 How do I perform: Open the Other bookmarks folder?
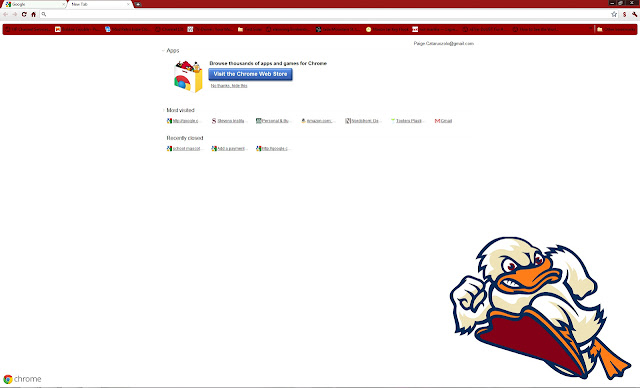(616, 29)
